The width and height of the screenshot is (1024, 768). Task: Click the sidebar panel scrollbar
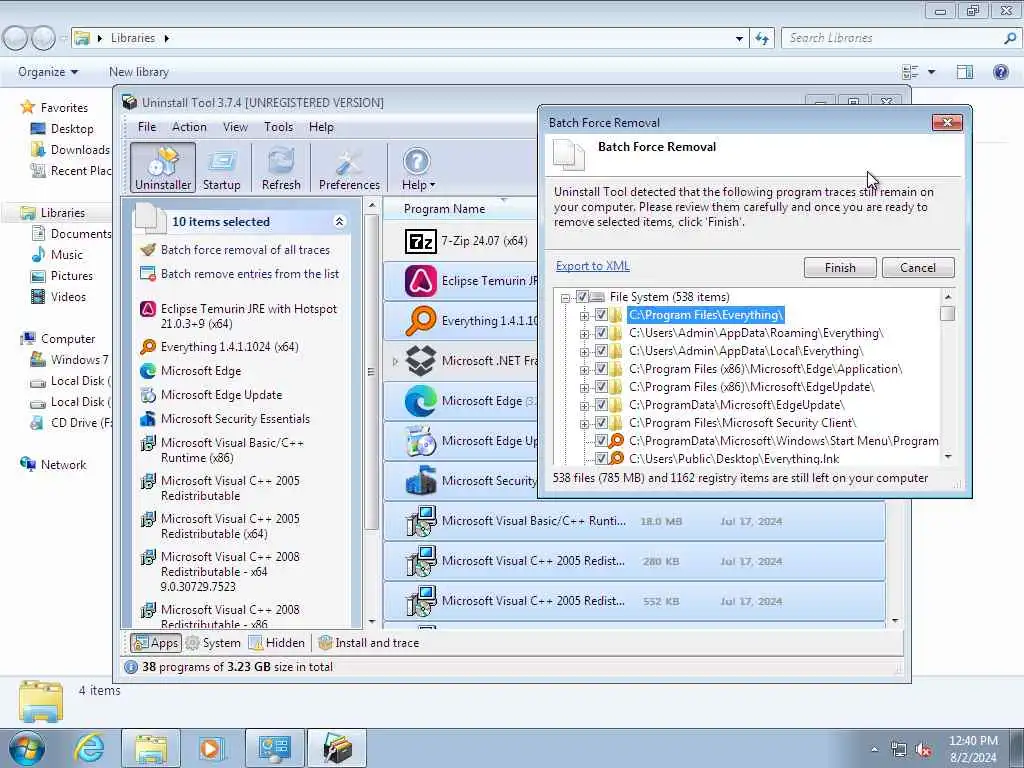pos(371,372)
